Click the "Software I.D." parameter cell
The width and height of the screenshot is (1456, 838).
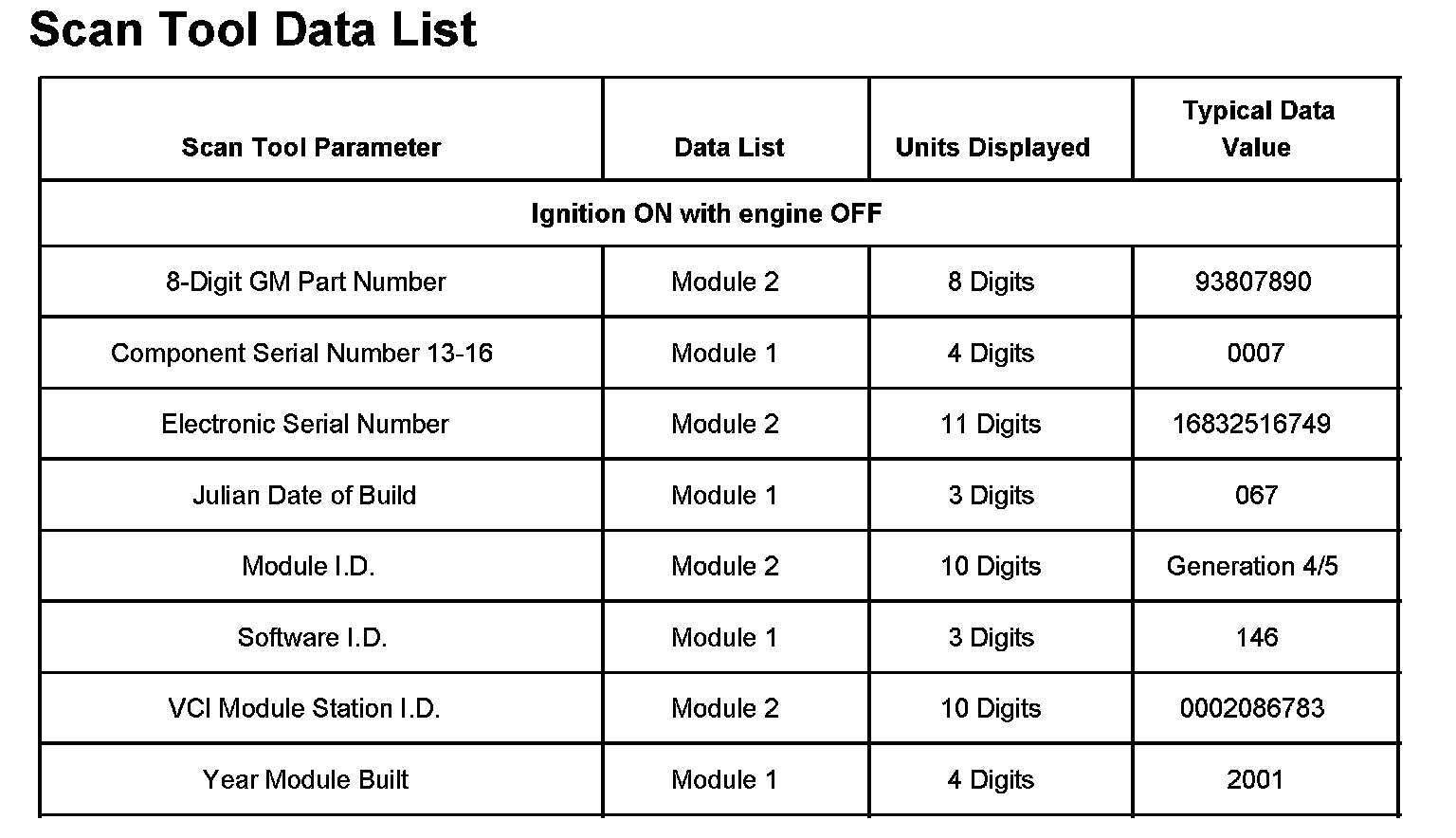(x=312, y=637)
